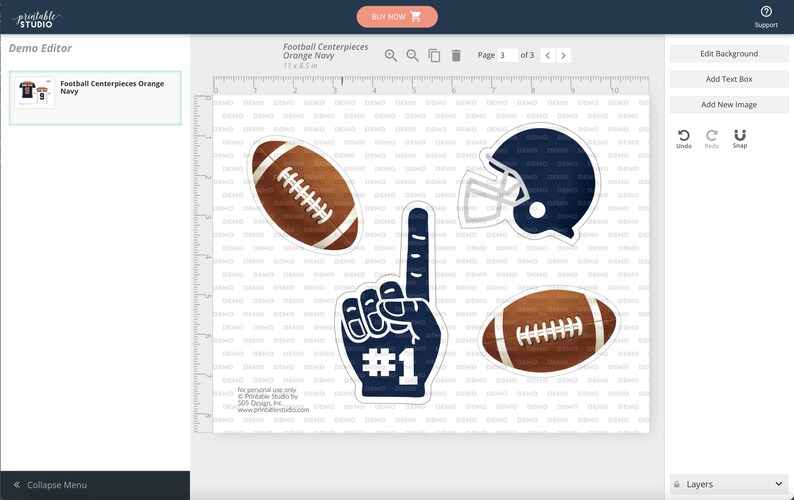
Task: Expand the Layers panel dropdown
Action: [778, 484]
